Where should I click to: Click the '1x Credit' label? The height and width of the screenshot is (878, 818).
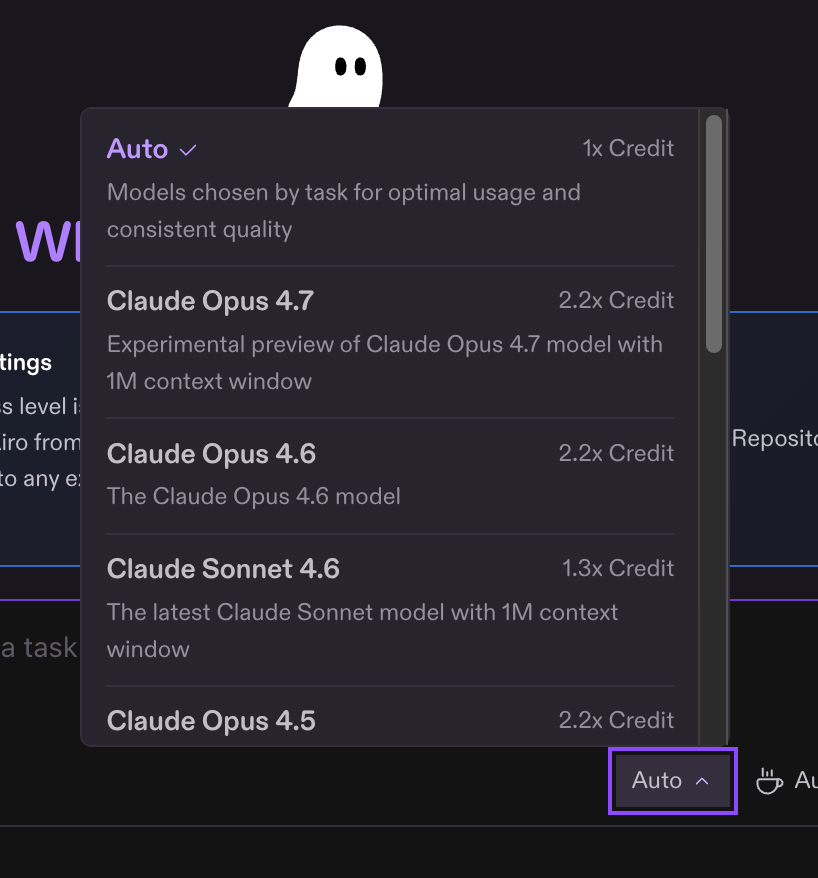point(628,148)
